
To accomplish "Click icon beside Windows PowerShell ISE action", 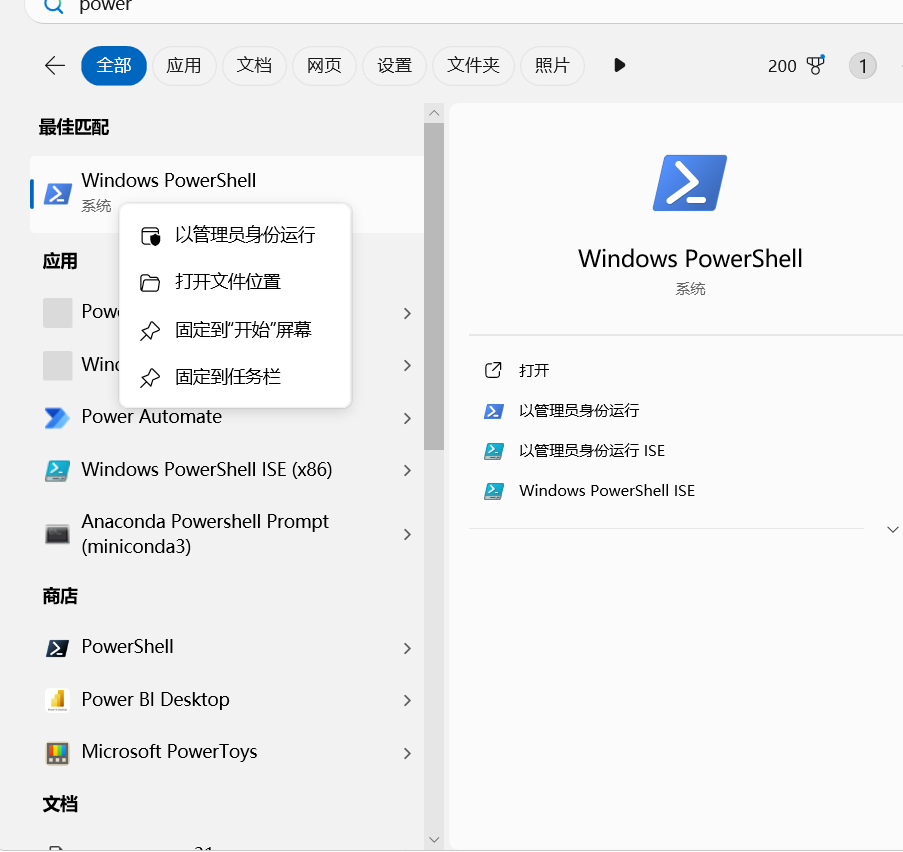I will 494,491.
